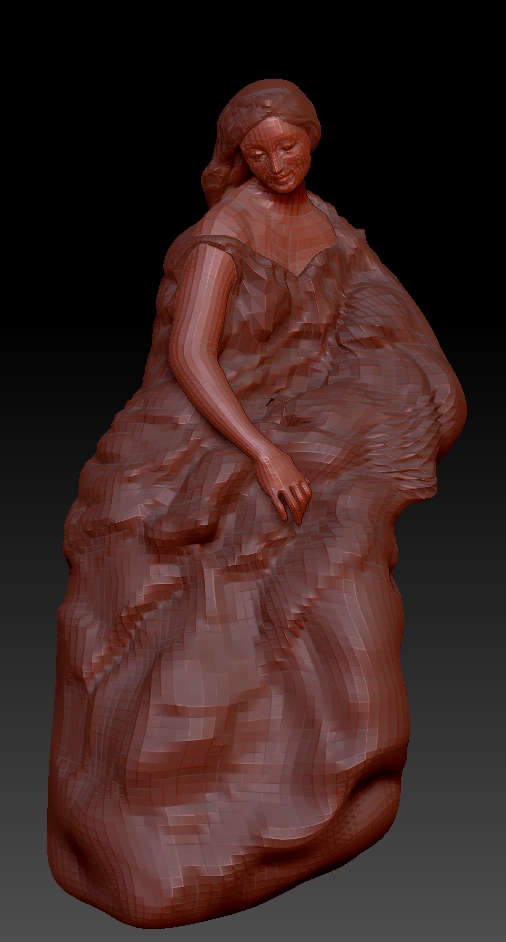Select the top of the figure's hair
The height and width of the screenshot is (942, 506).
click(x=269, y=99)
